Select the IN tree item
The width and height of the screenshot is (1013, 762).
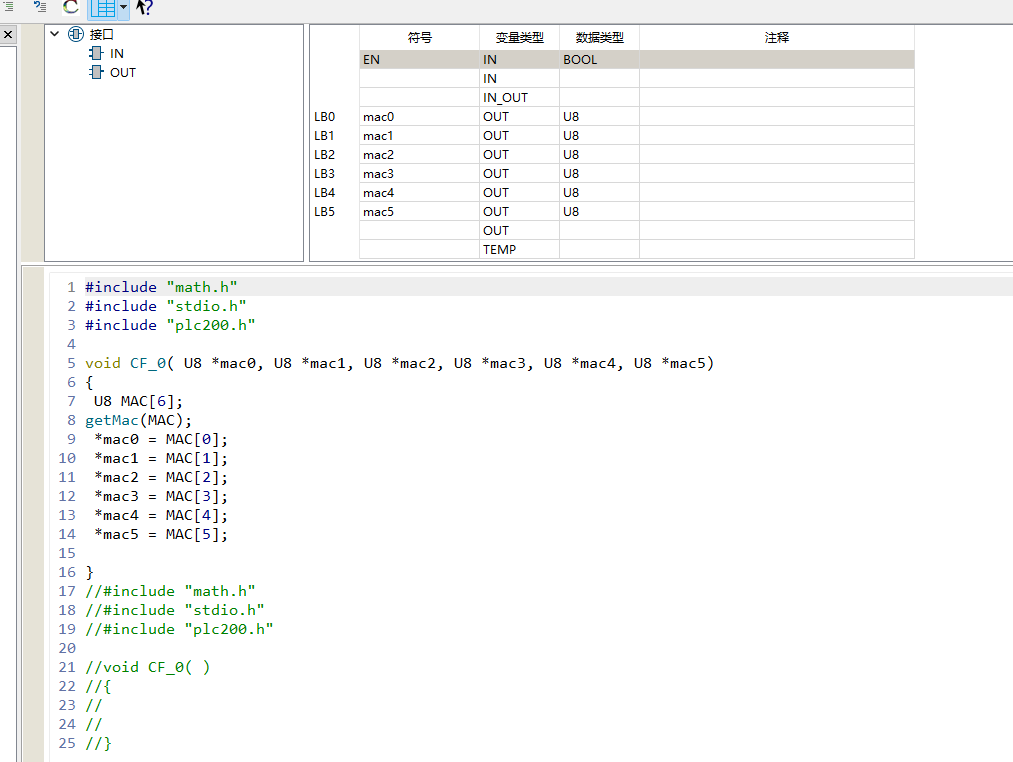click(116, 54)
